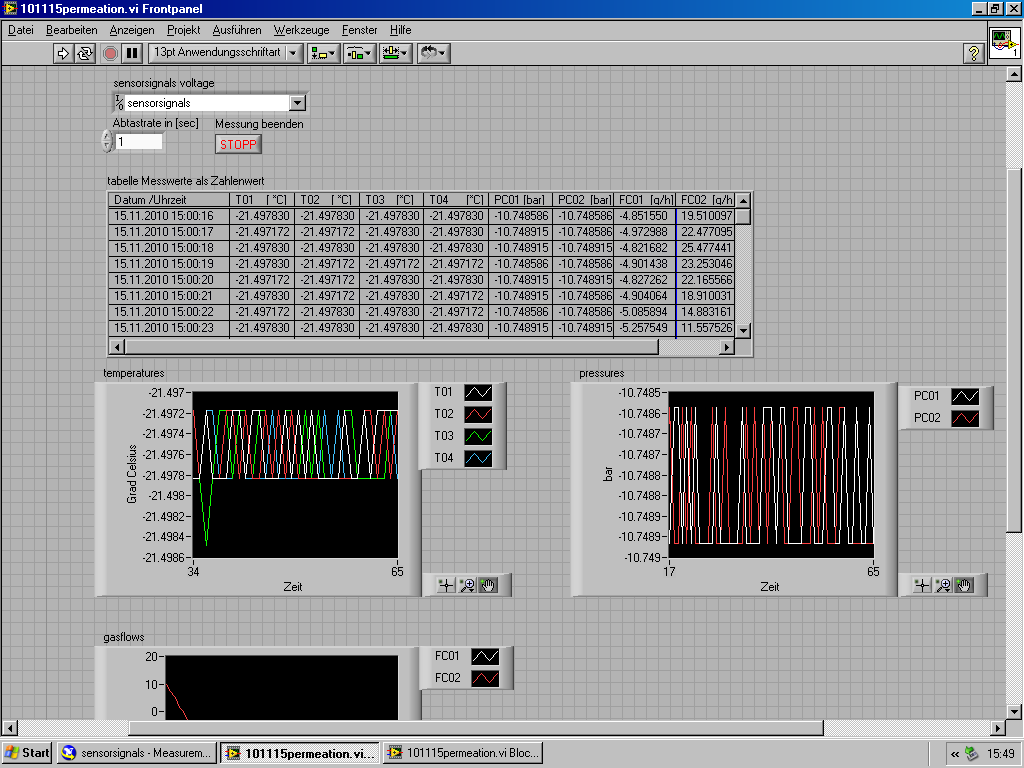Switch to sensorsignals Measurement taskbar window

tap(136, 753)
